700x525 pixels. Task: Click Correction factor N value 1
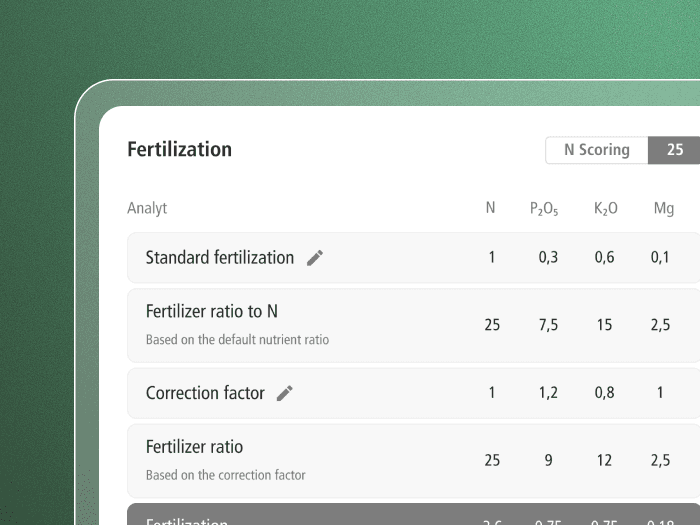491,393
